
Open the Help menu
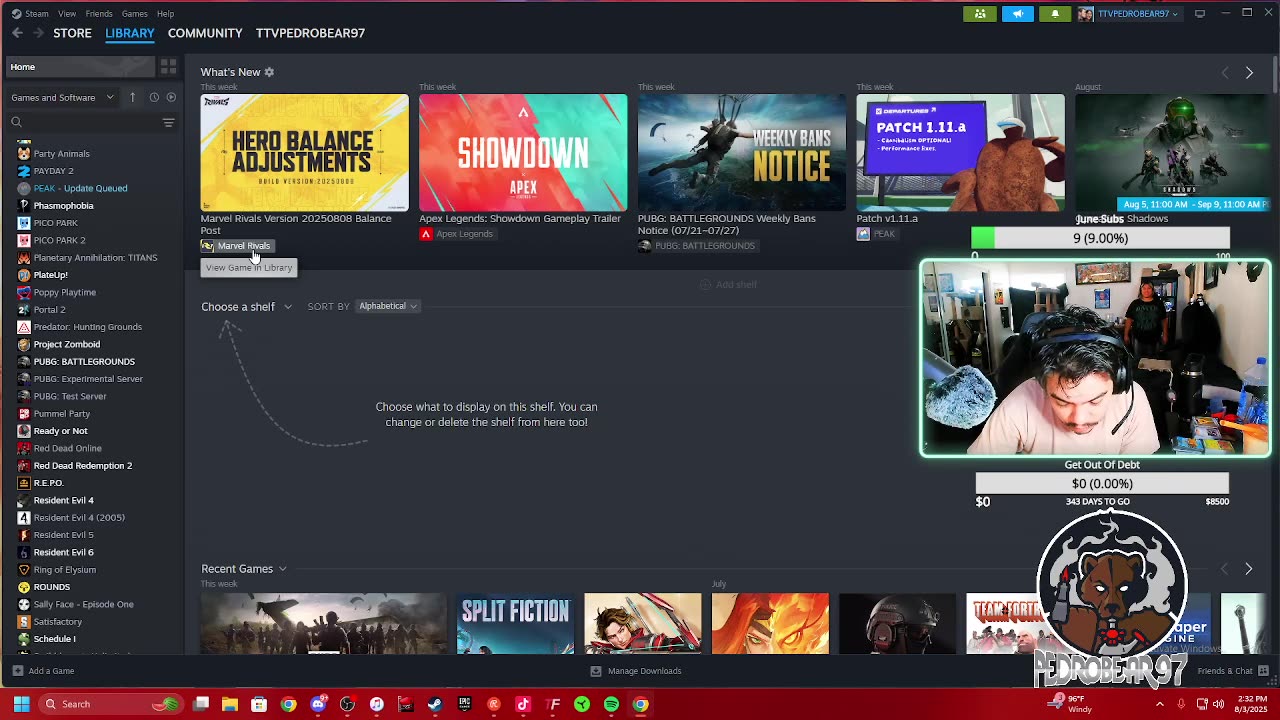[x=165, y=13]
